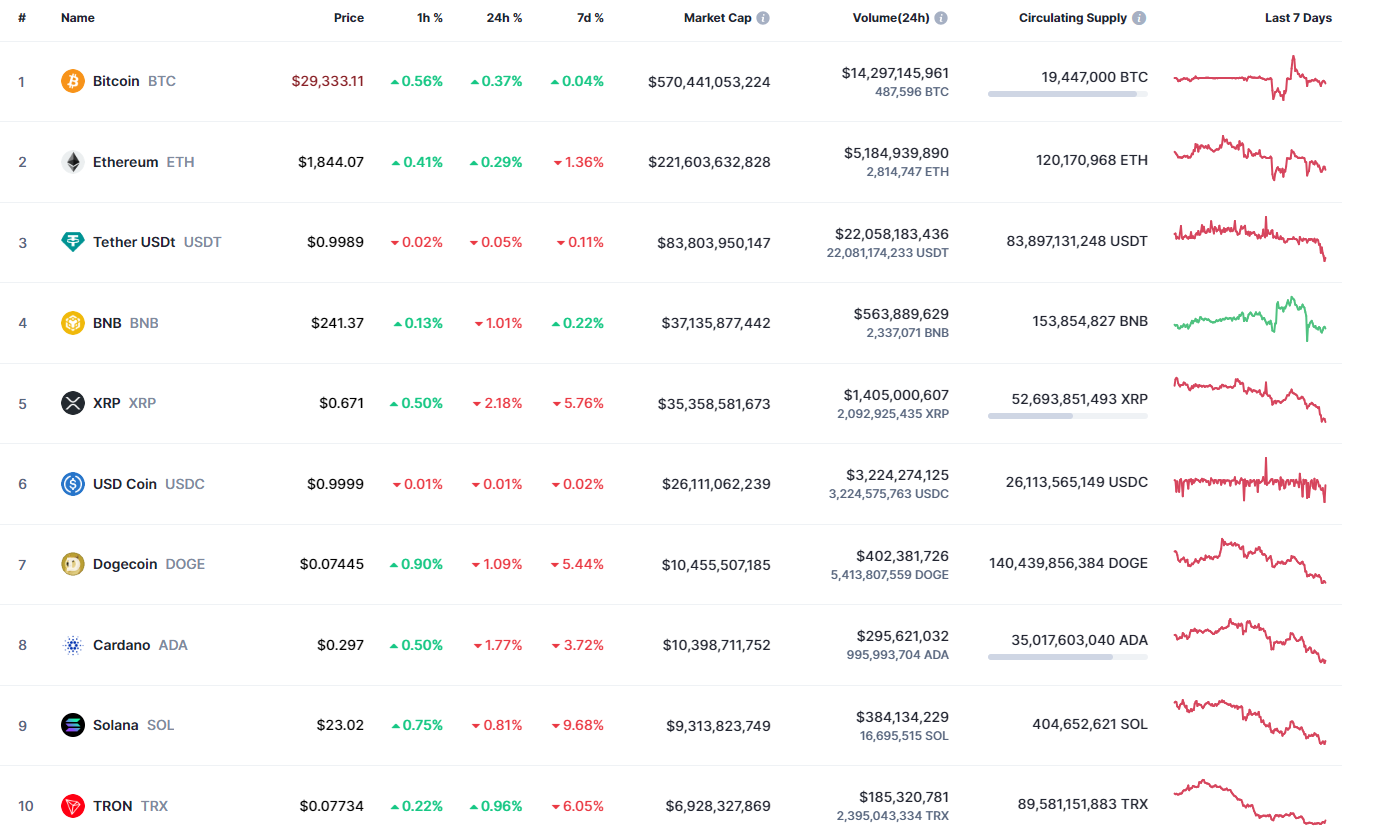Open the Ethereum name link

click(125, 161)
